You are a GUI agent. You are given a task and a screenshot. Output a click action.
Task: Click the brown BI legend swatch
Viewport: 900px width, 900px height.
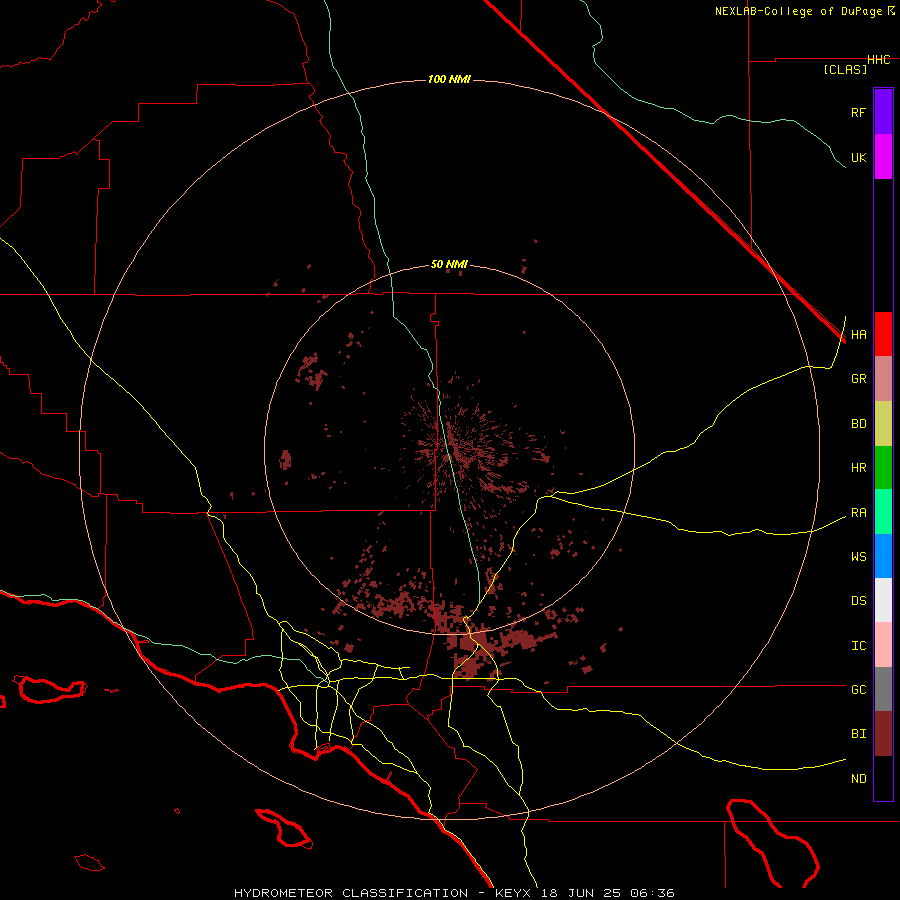[x=883, y=734]
